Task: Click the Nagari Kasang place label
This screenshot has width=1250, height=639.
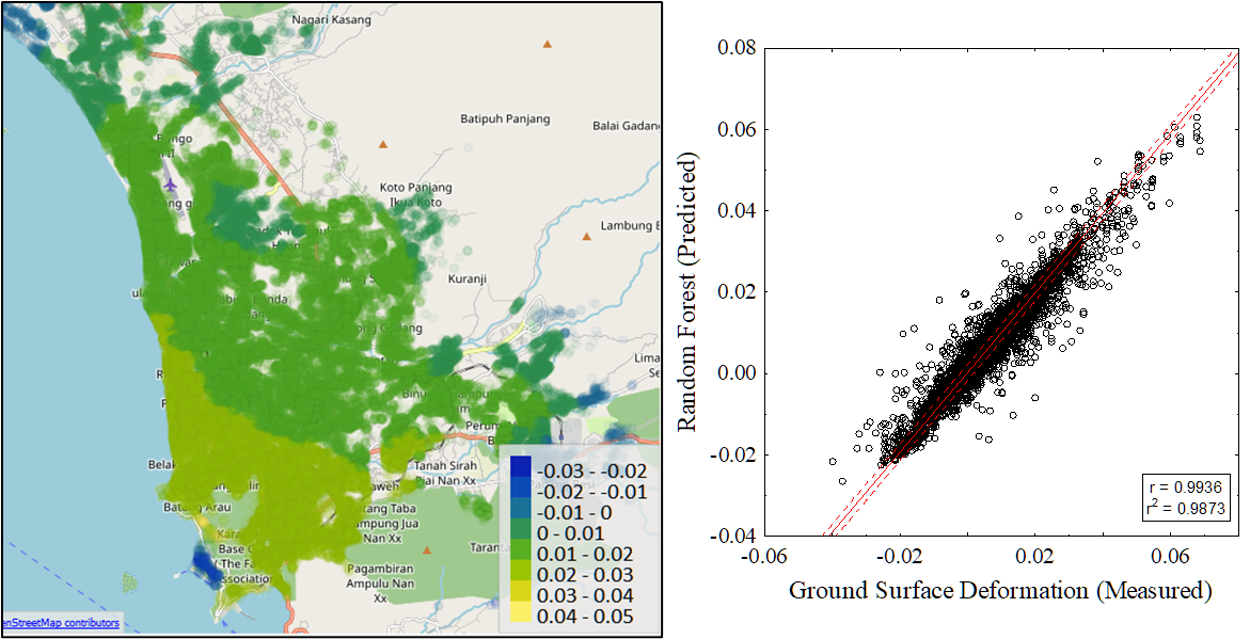Action: (331, 19)
